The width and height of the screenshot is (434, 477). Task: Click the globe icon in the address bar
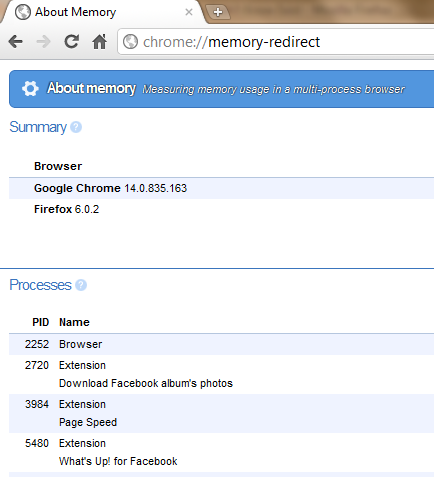(130, 42)
